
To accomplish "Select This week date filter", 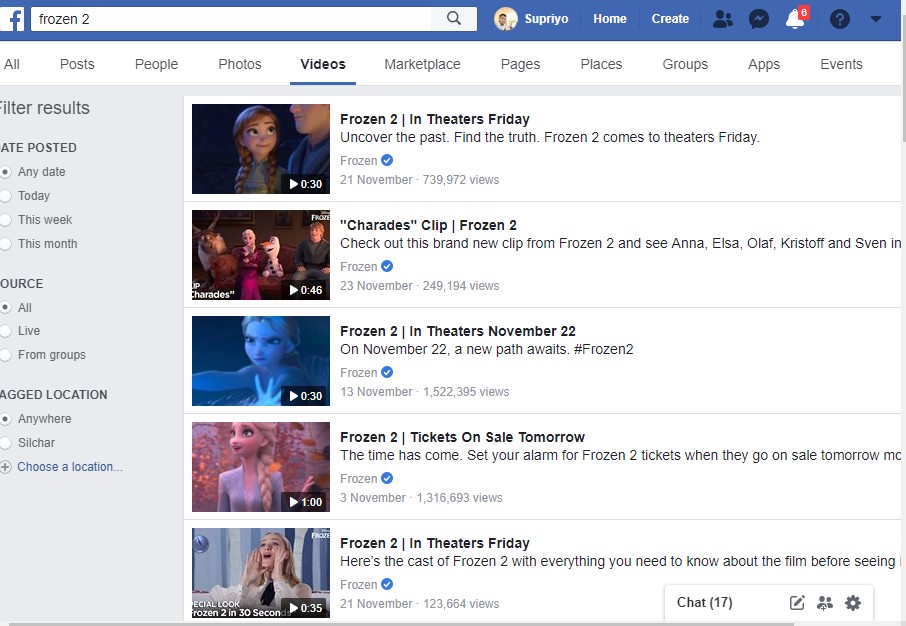I will click(x=5, y=220).
